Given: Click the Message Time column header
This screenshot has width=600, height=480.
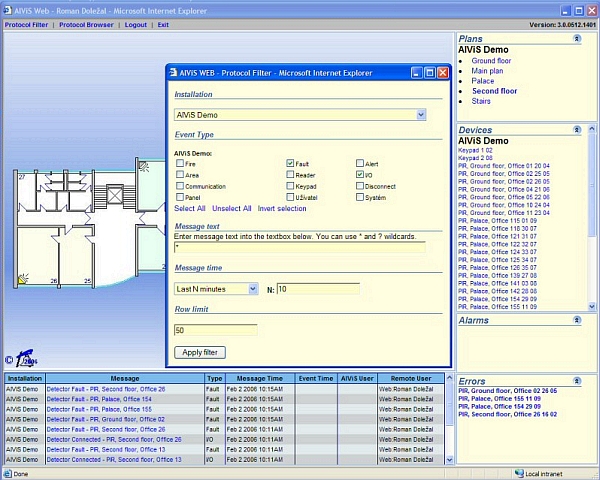Looking at the screenshot, I should point(260,378).
